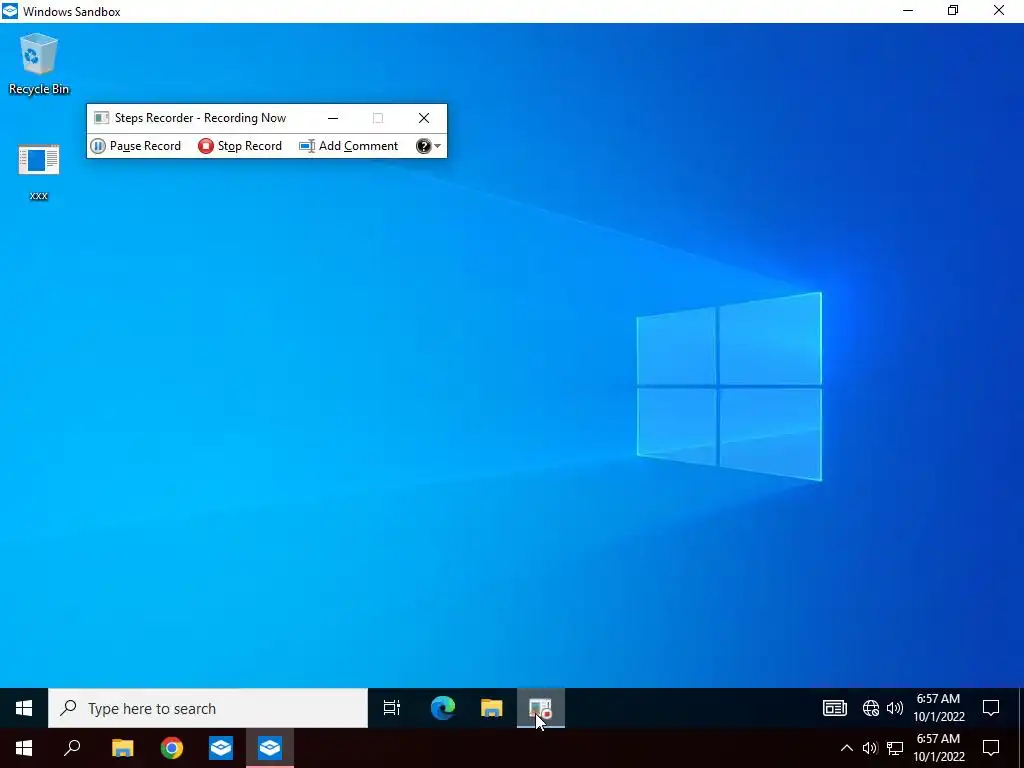
Task: Open the host Start menu
Action: [x=24, y=748]
